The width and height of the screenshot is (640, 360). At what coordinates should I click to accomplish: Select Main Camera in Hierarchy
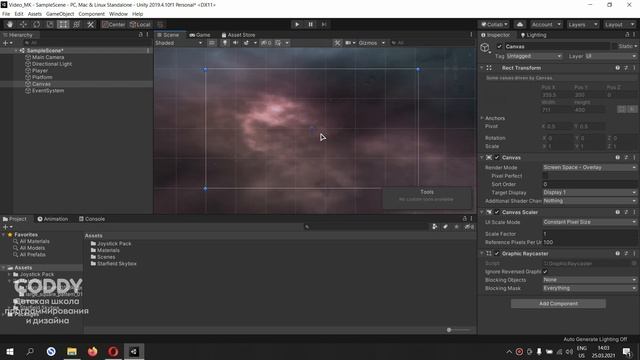[x=48, y=57]
